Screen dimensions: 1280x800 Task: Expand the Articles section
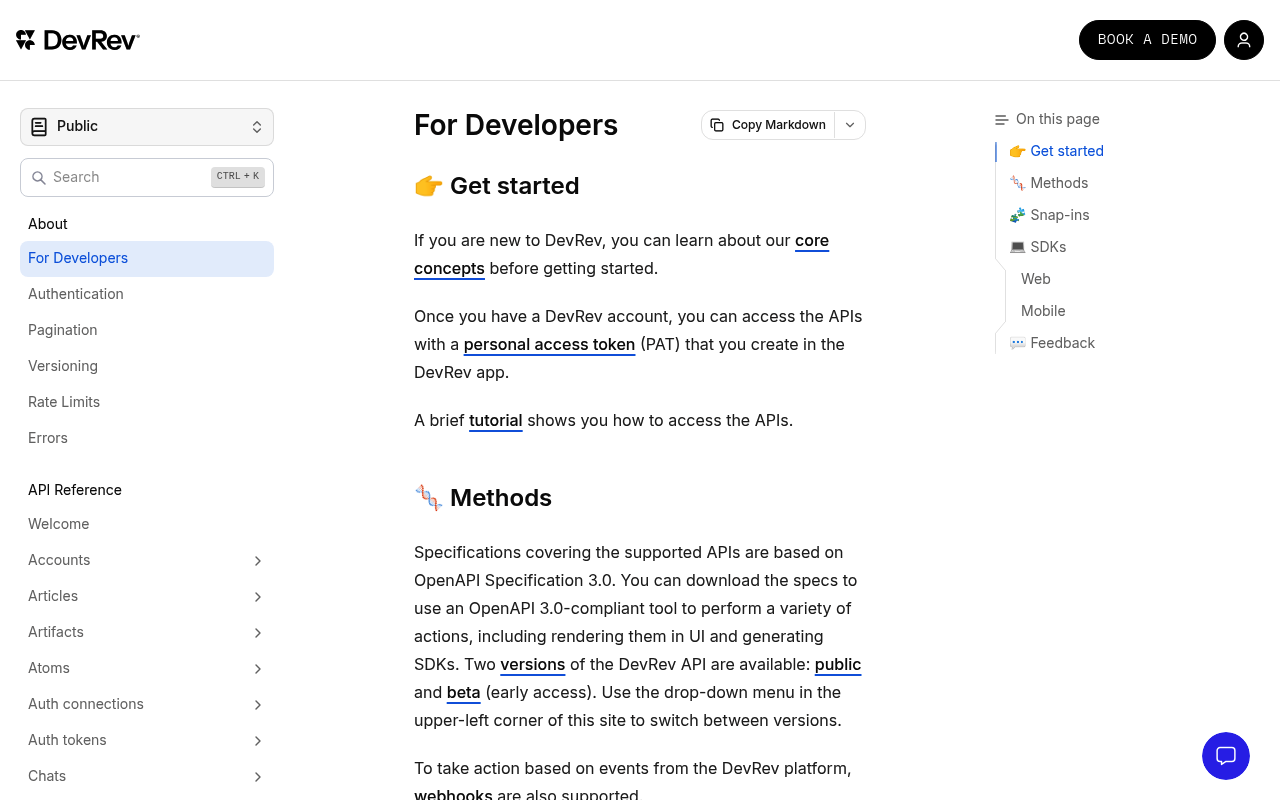[x=258, y=597]
